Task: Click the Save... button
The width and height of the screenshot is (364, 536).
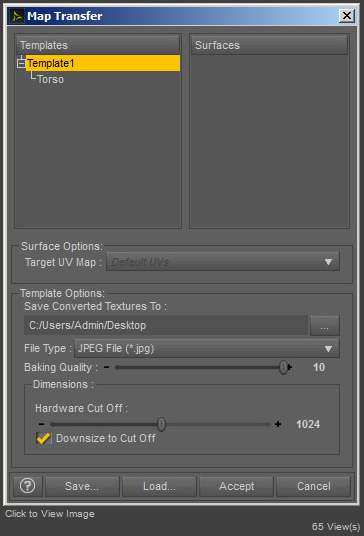Action: (x=82, y=486)
